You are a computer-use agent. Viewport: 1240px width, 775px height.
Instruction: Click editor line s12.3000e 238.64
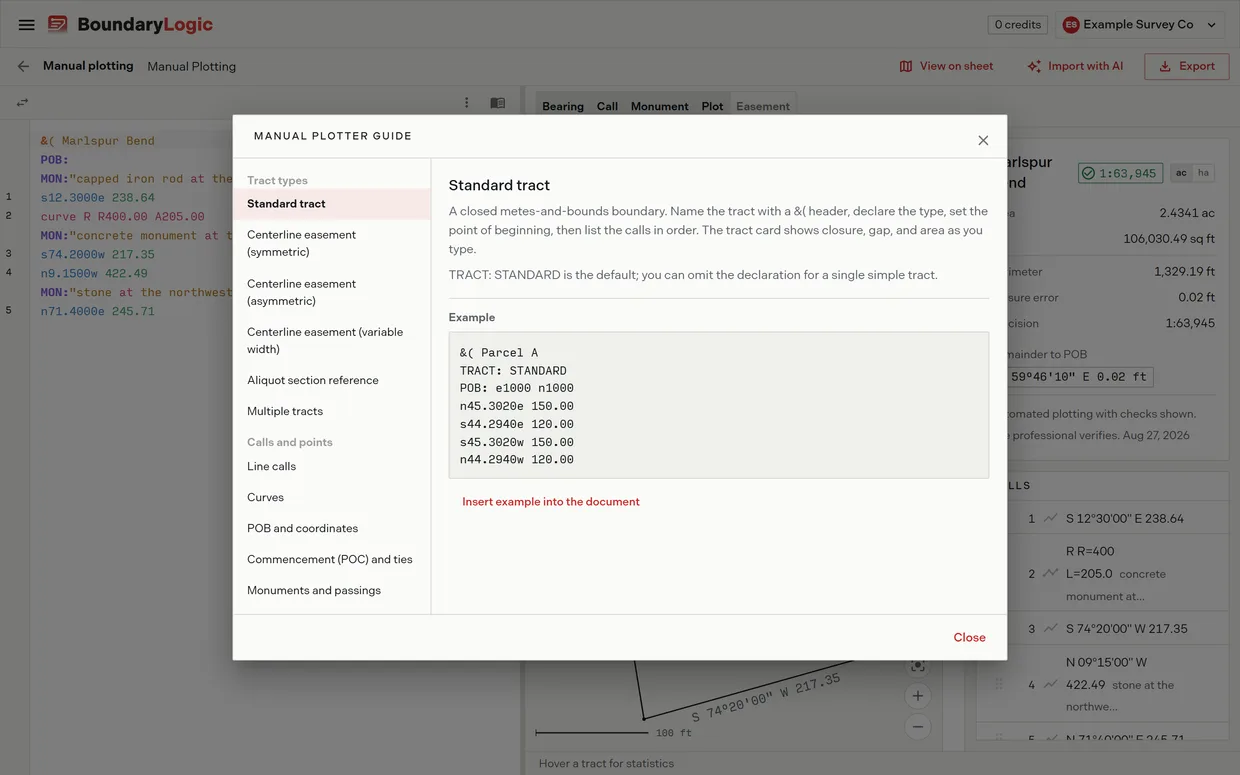tap(98, 198)
